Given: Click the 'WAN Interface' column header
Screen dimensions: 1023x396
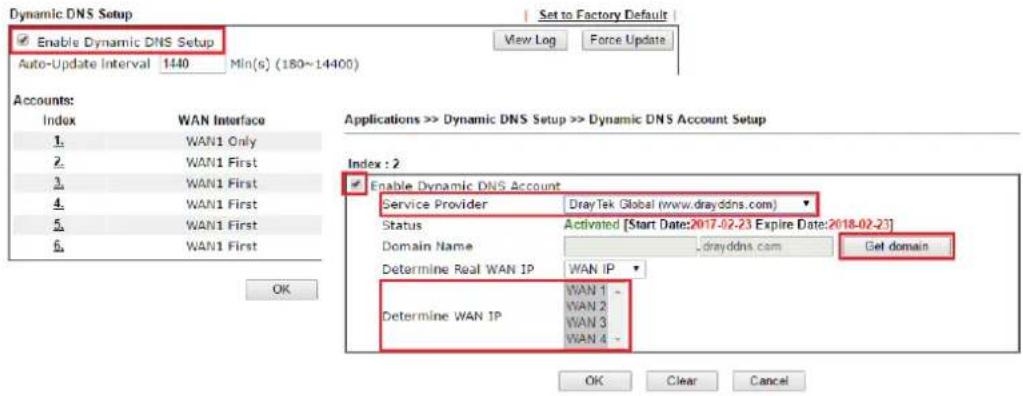Looking at the screenshot, I should point(222,121).
